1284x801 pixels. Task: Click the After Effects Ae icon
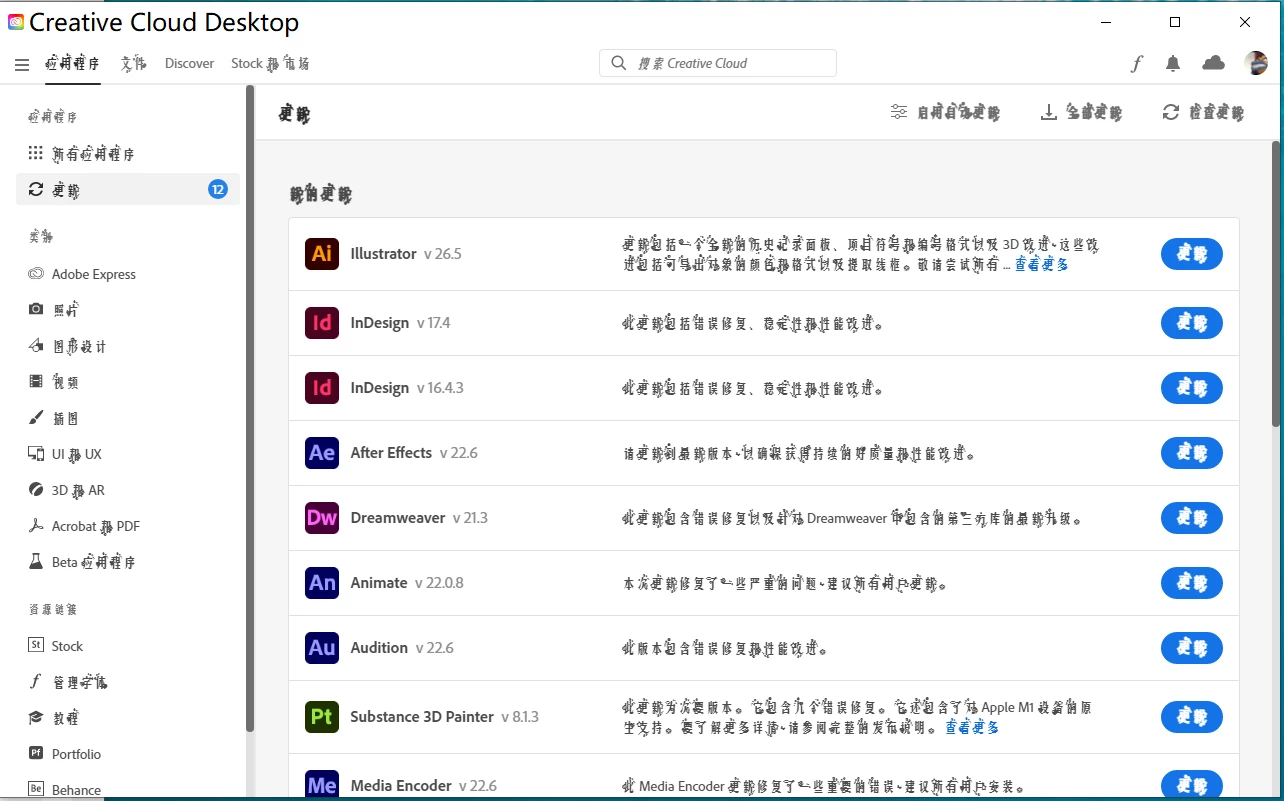click(x=322, y=453)
